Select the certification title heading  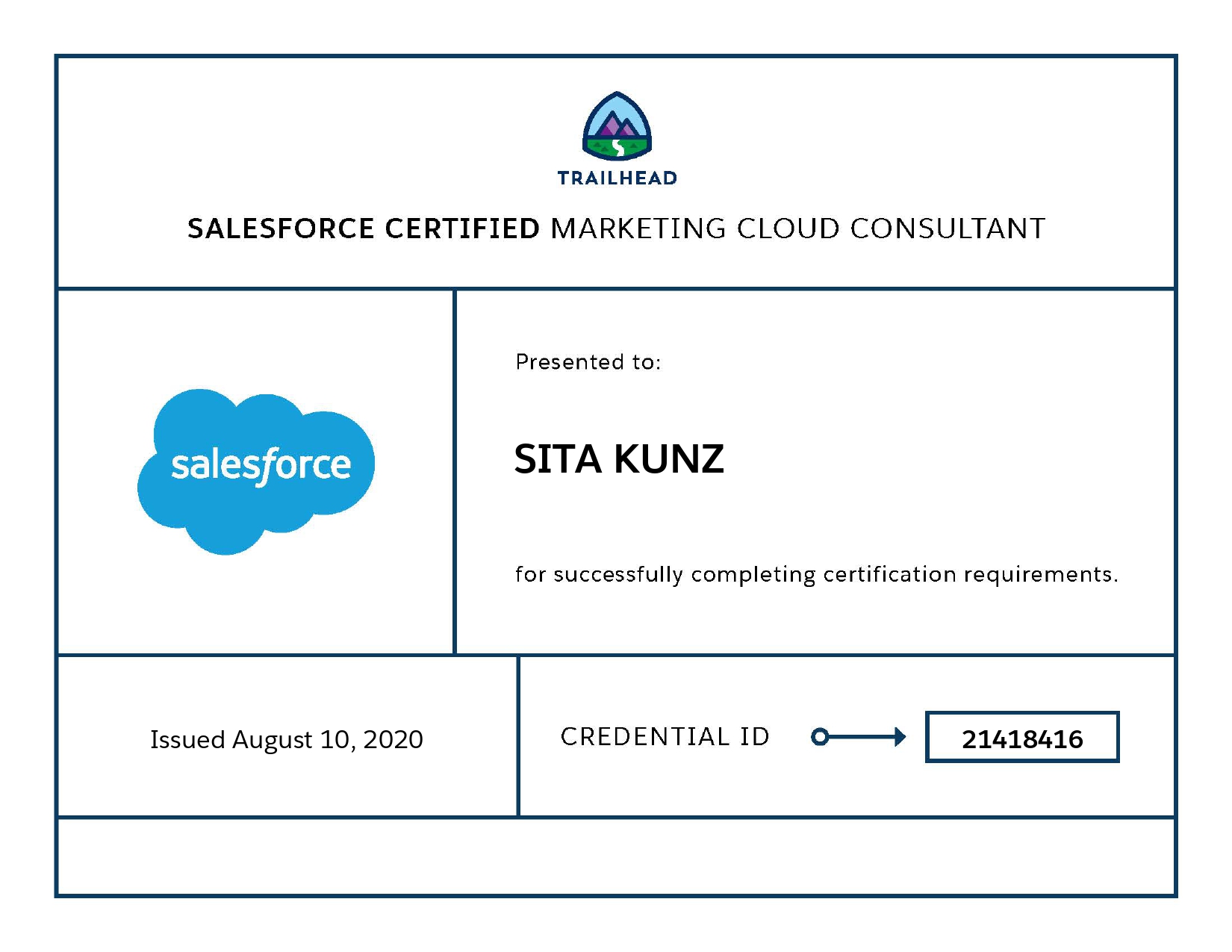click(616, 228)
